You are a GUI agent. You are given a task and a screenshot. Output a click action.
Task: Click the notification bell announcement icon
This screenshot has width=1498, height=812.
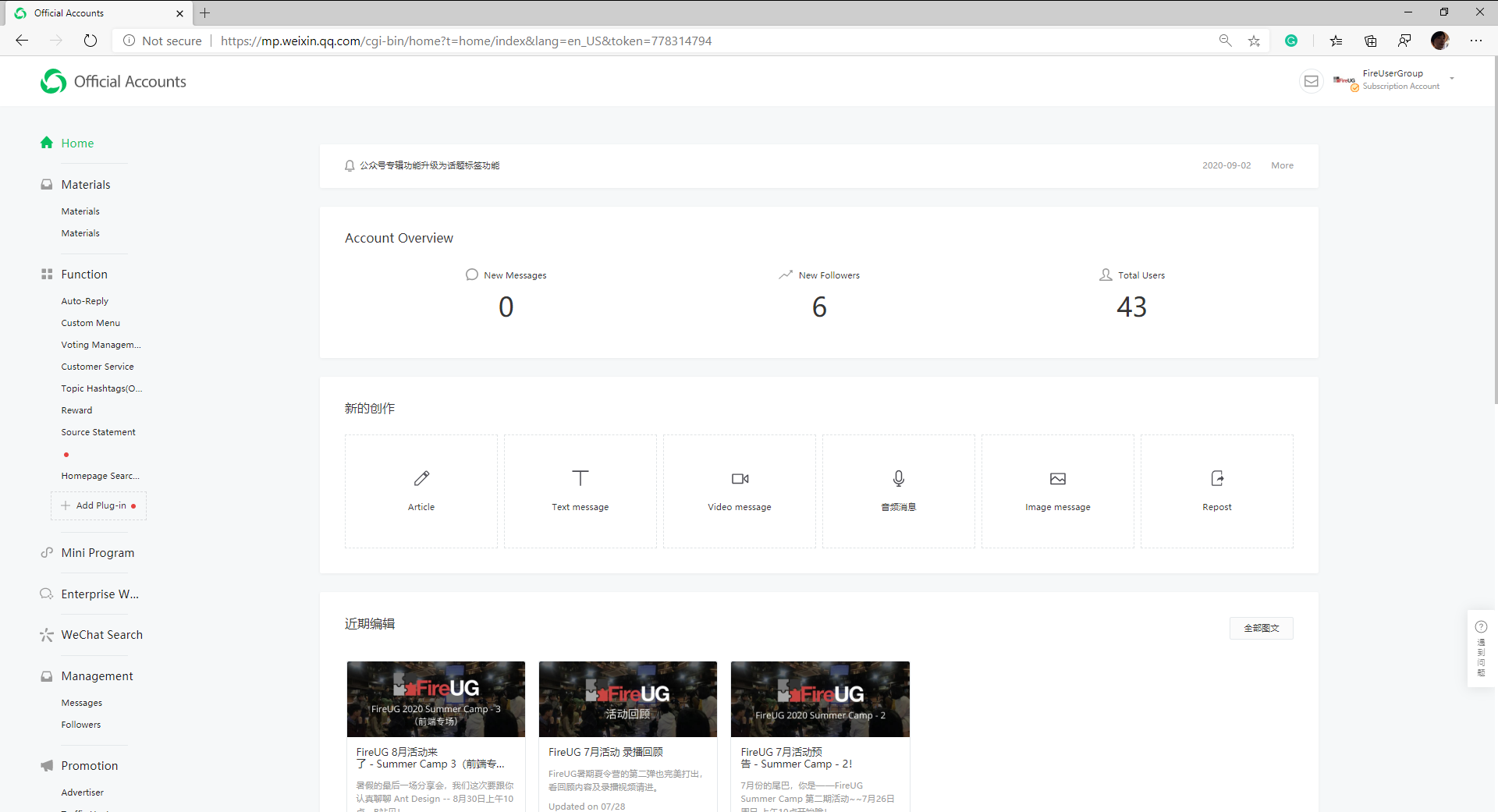(x=350, y=165)
